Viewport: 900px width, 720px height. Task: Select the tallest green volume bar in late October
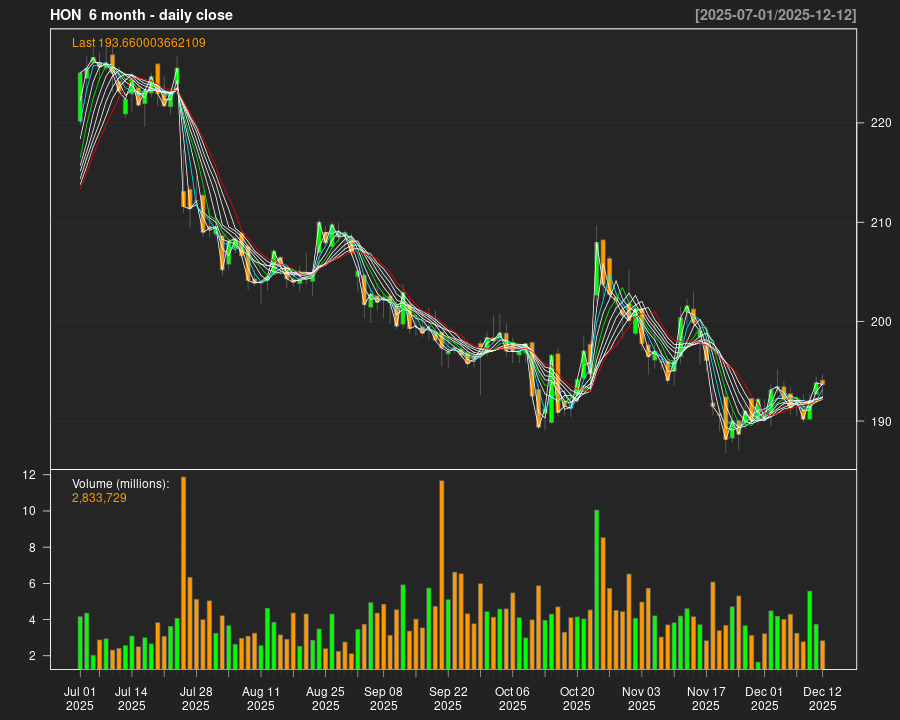tap(596, 589)
